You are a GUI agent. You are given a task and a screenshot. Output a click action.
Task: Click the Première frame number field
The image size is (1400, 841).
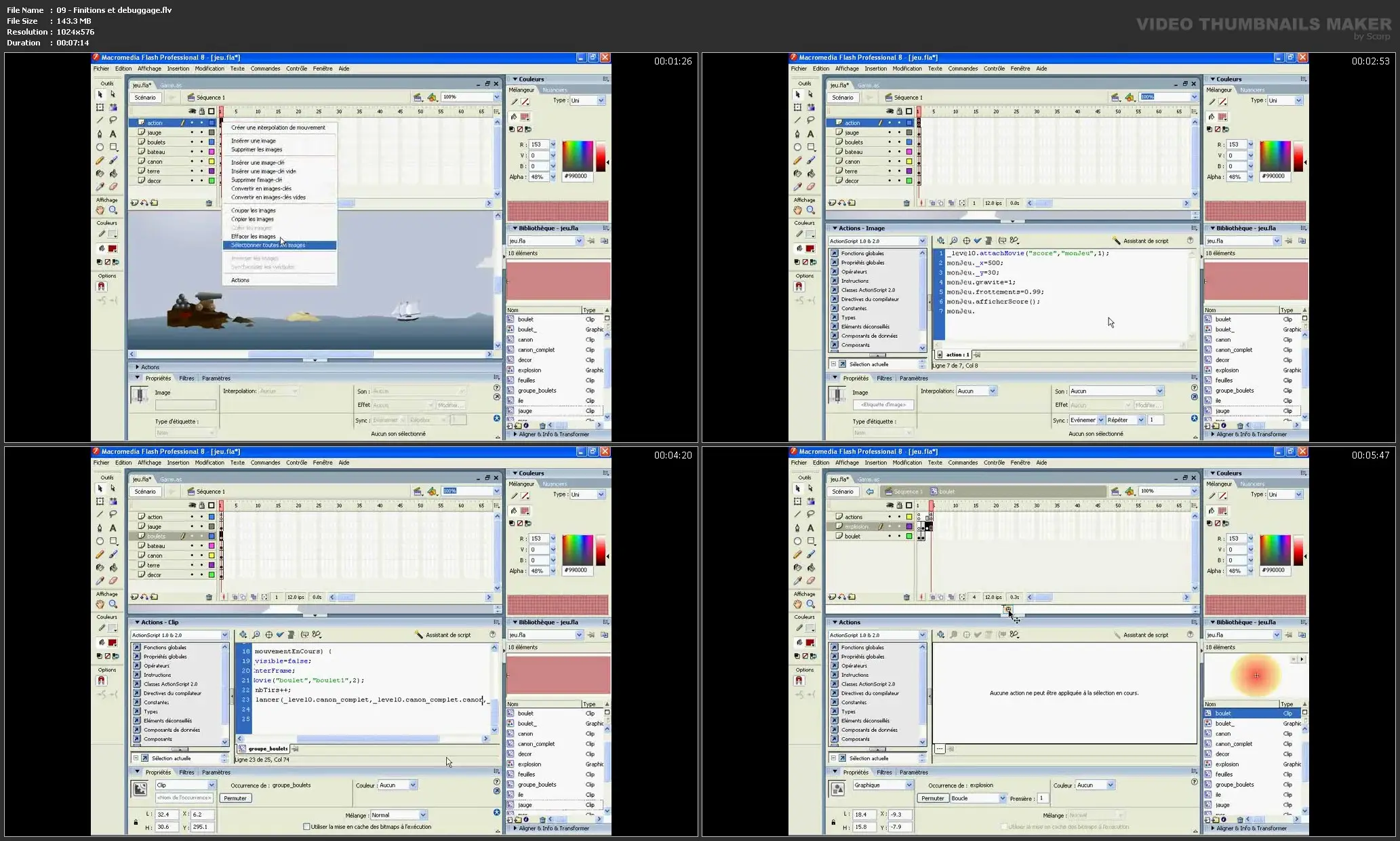tap(1043, 798)
